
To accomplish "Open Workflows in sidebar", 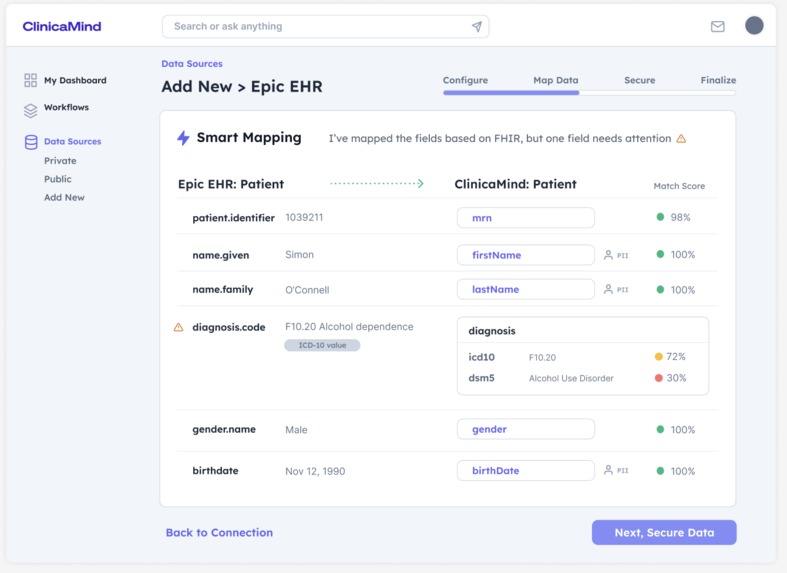I will pyautogui.click(x=66, y=107).
